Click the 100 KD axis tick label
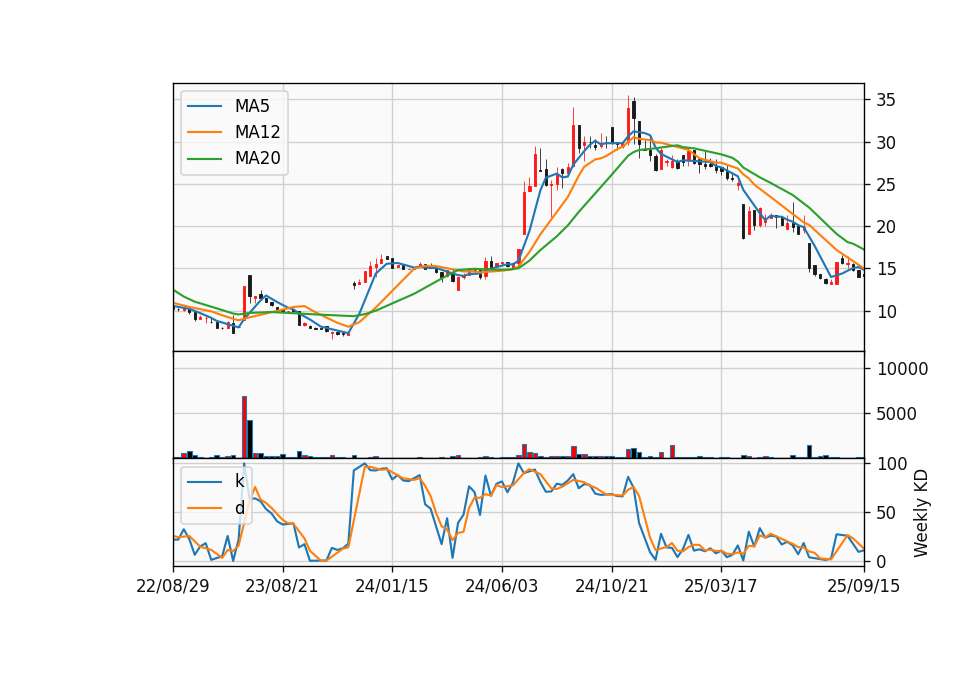The width and height of the screenshot is (960, 690). (892, 464)
